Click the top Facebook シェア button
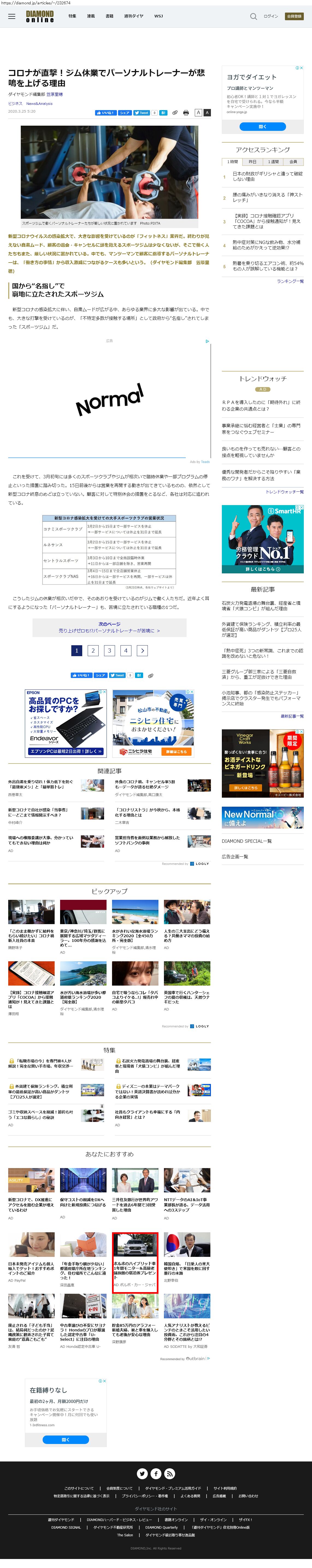This screenshot has height=1568, width=312. pyautogui.click(x=124, y=113)
